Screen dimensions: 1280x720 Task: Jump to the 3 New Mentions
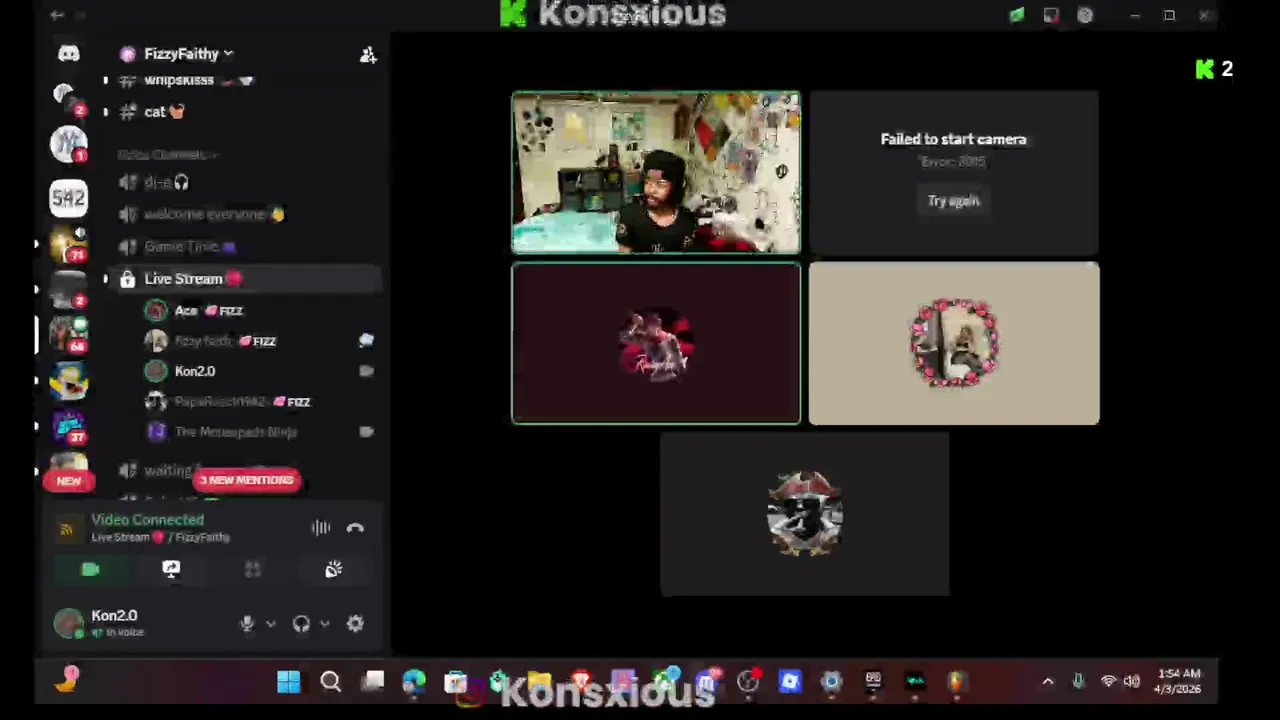[x=246, y=480]
